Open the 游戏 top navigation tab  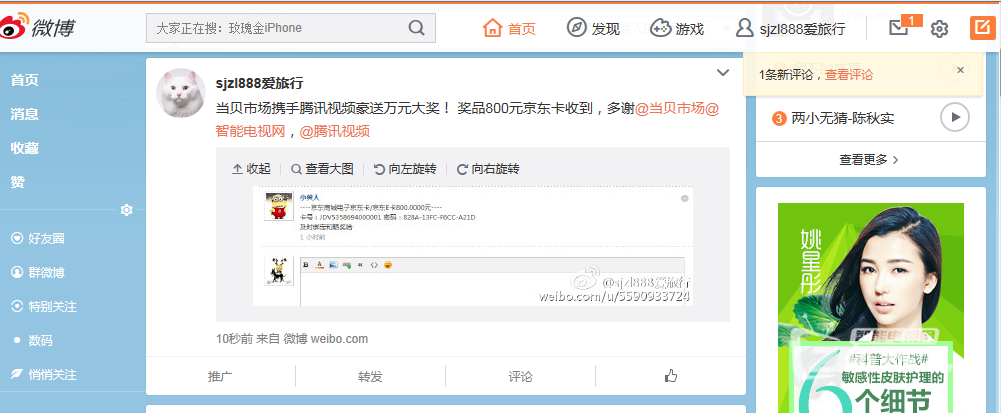(677, 28)
